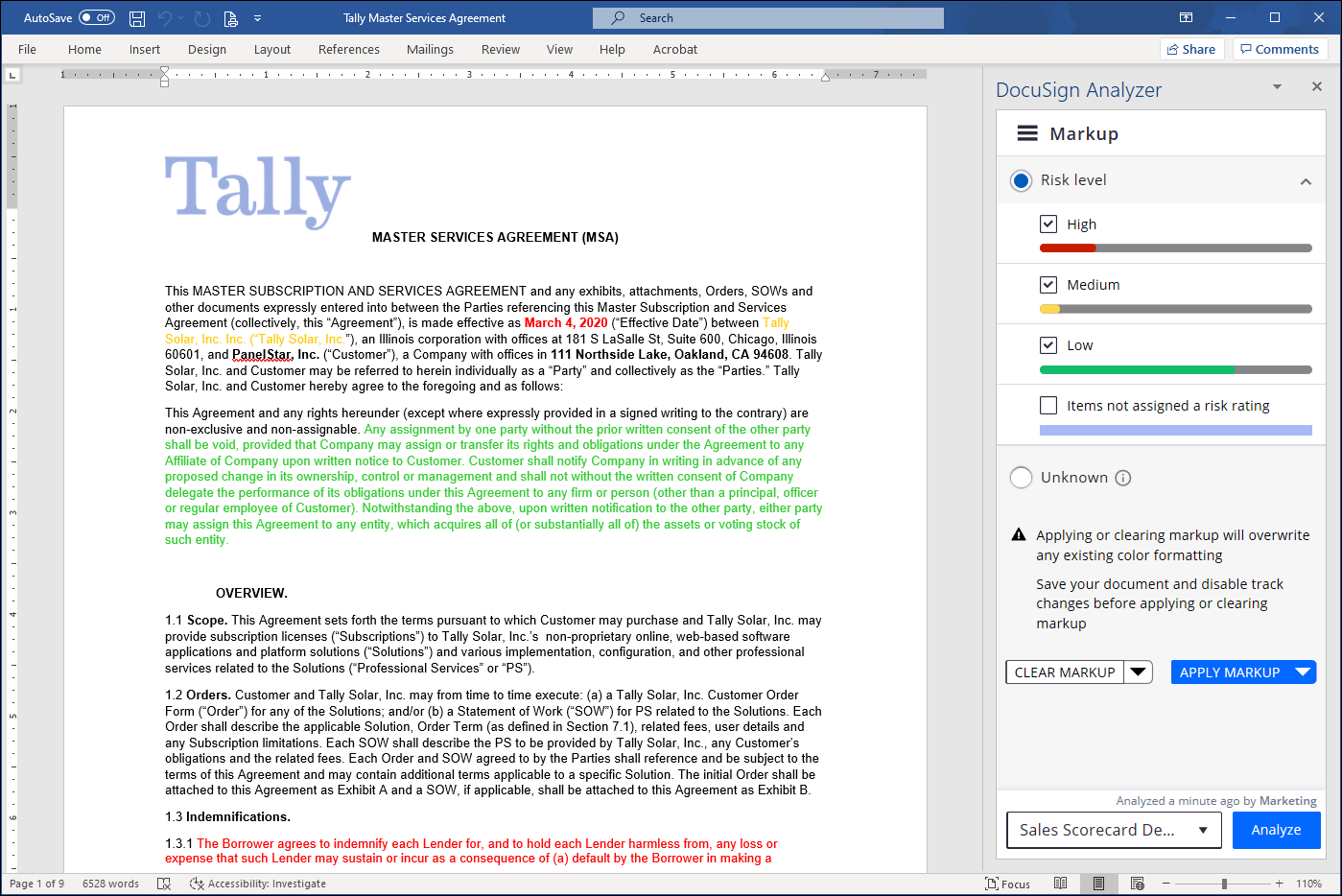
Task: Toggle the AutoSave switch
Action: [x=97, y=17]
